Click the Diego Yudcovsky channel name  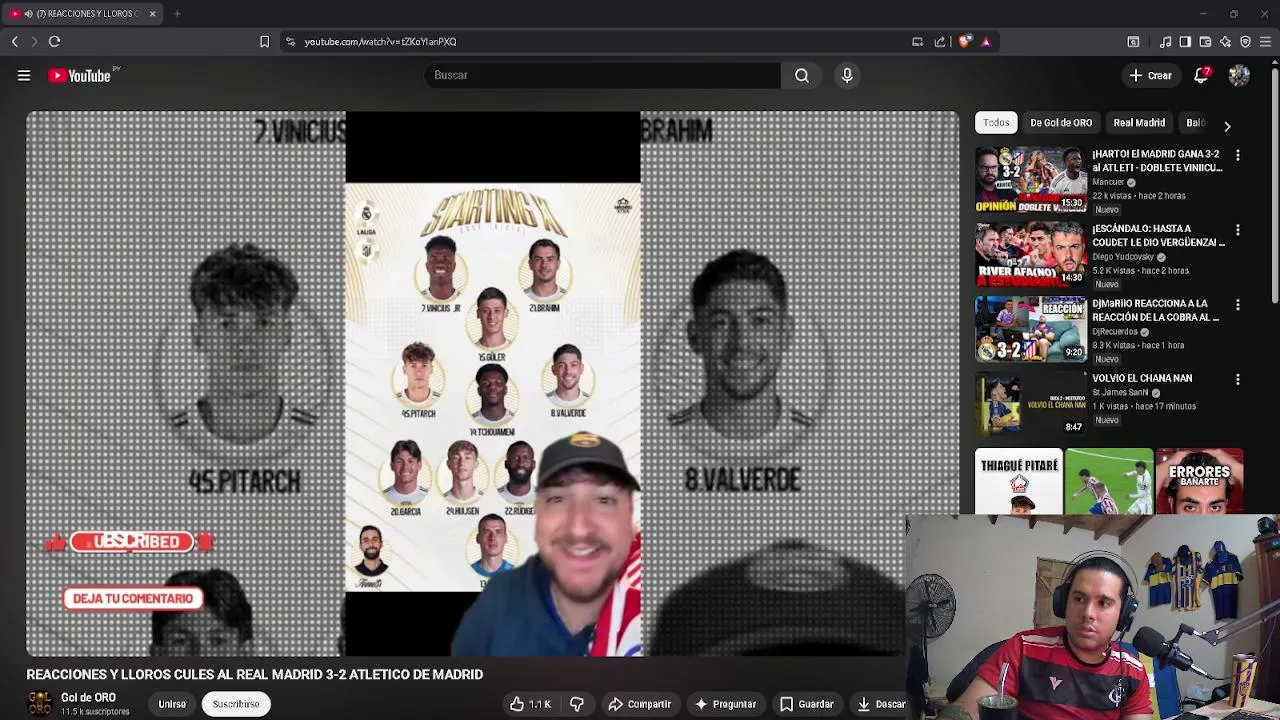click(x=1123, y=257)
